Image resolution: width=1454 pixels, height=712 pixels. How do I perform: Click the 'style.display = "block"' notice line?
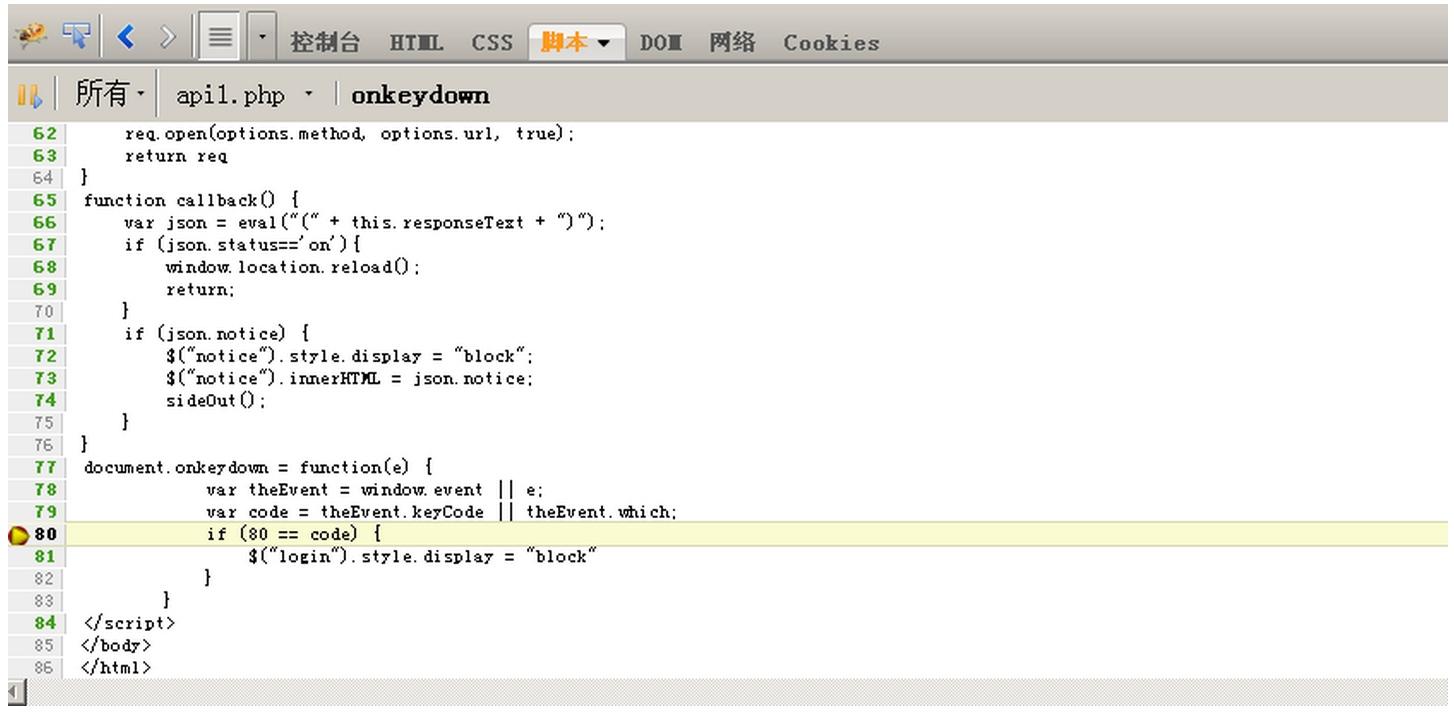(350, 356)
